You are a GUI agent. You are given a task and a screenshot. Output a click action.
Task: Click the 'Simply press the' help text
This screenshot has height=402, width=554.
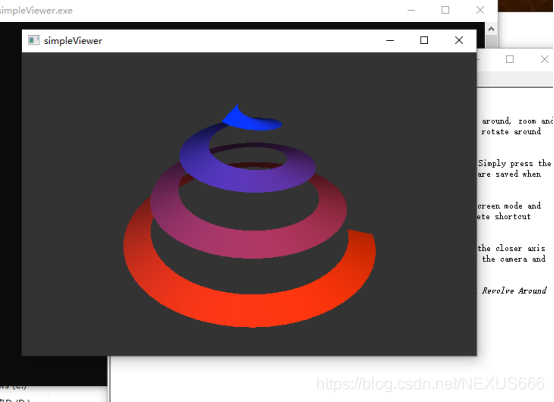point(514,163)
